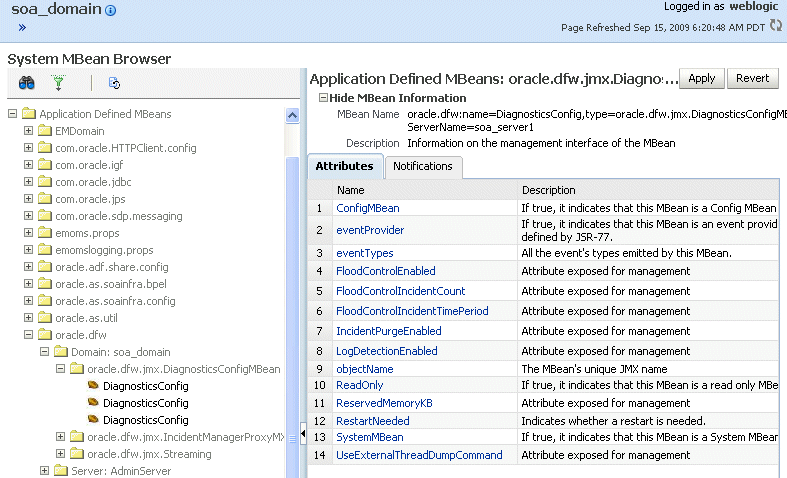
Task: Expand the com.oracle.sdp.messaging node
Action: (29, 216)
